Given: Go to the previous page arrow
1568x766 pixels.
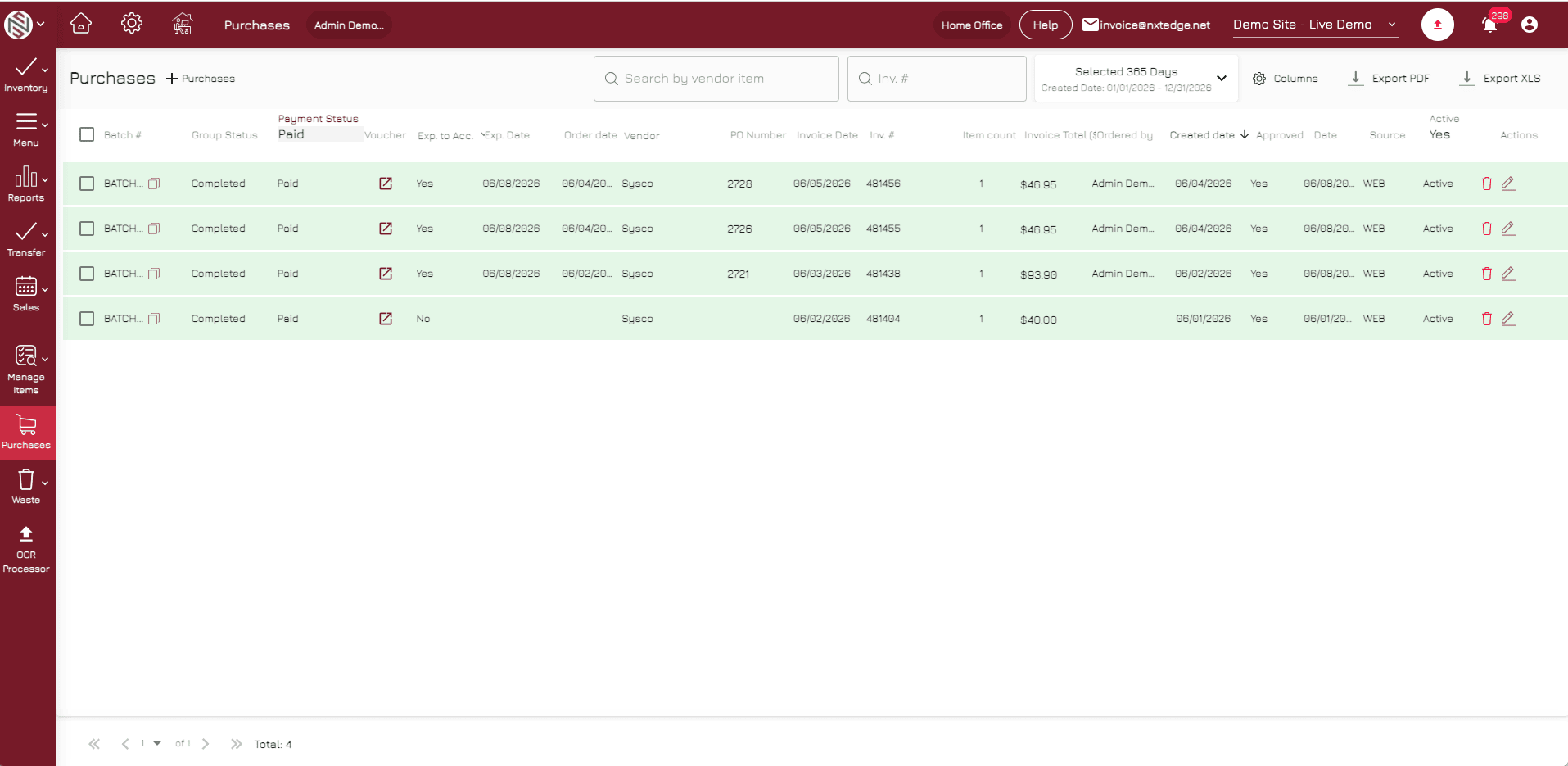Looking at the screenshot, I should 125,744.
